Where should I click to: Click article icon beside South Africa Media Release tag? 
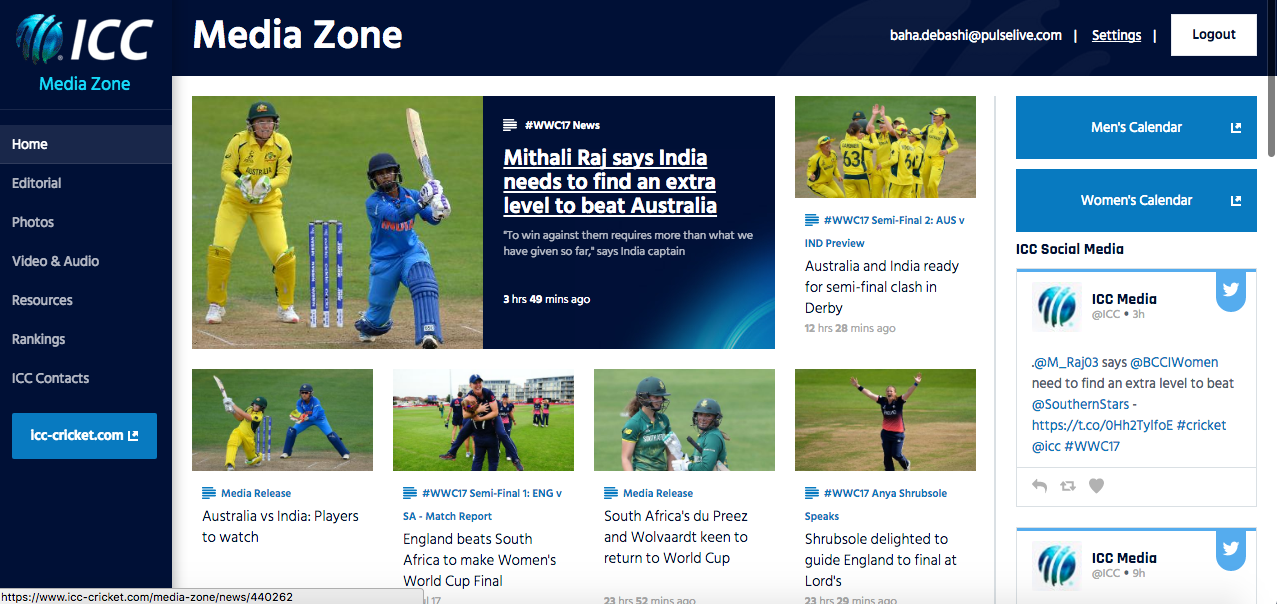[611, 493]
